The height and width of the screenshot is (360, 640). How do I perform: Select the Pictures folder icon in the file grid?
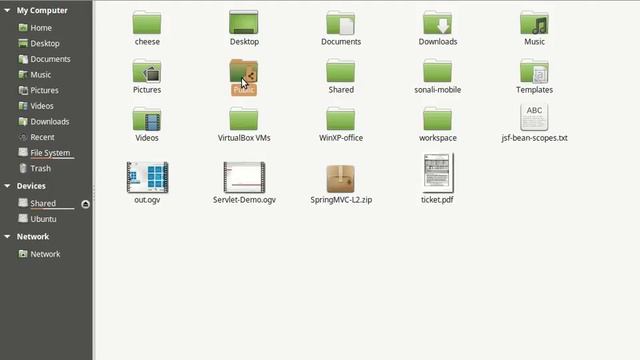[147, 71]
